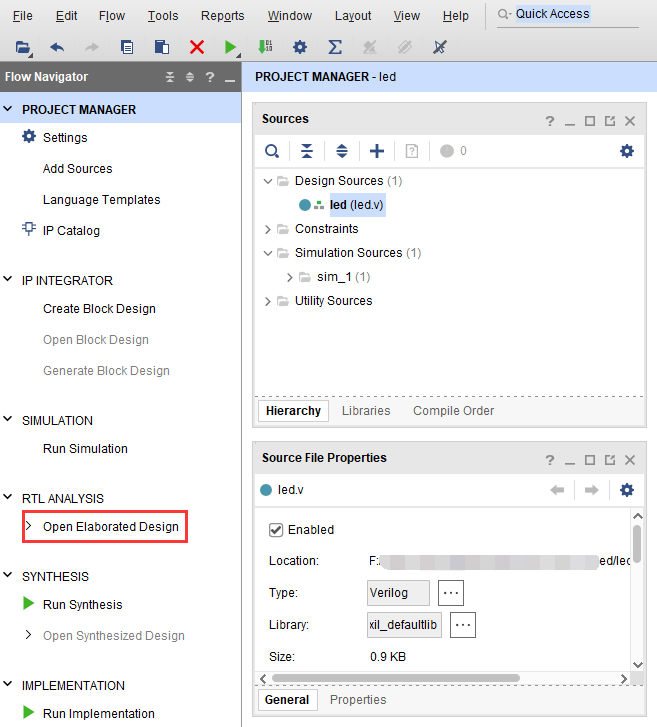Collapse the RTL ANALYSIS section
657x727 pixels.
tap(8, 497)
